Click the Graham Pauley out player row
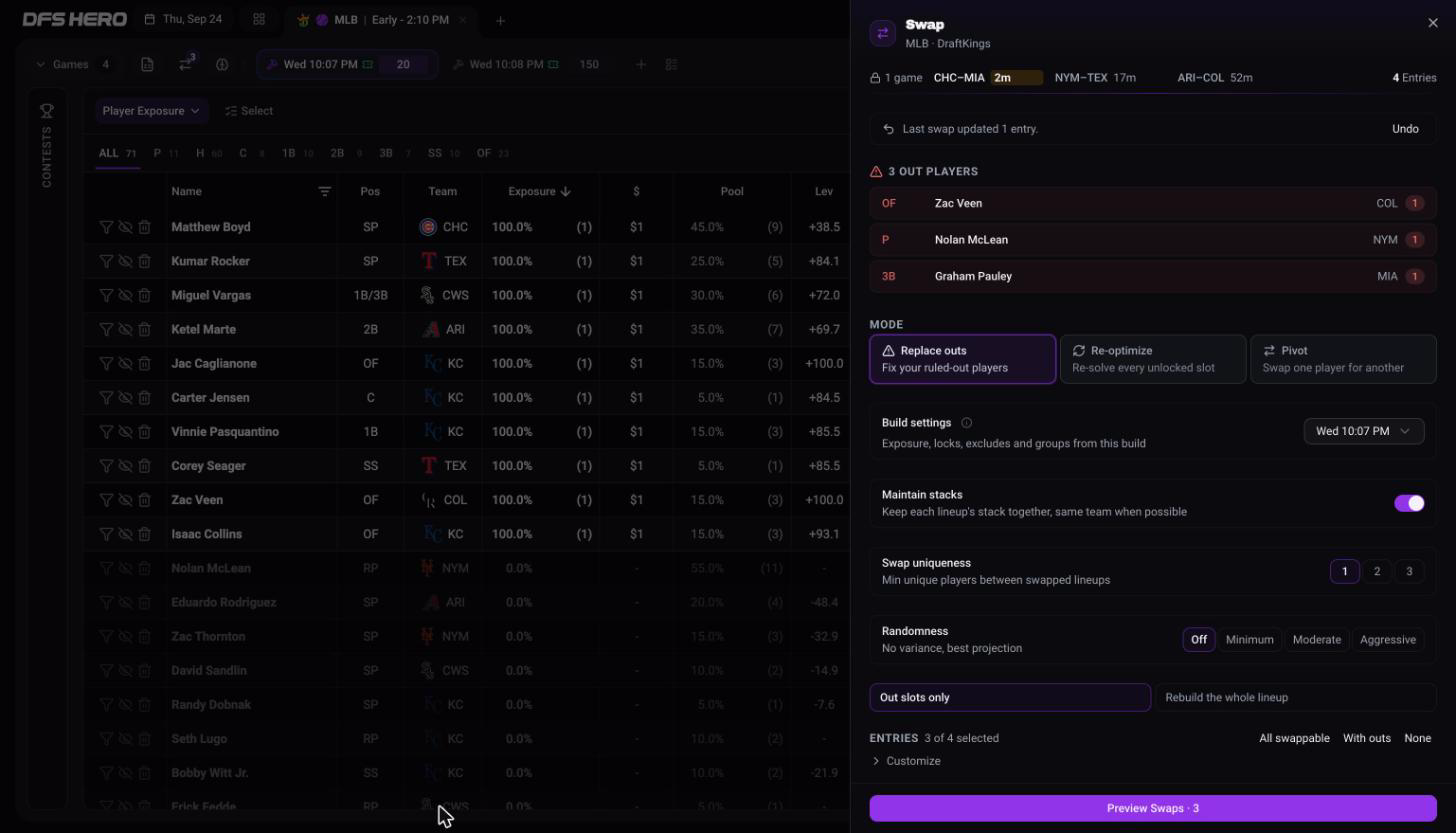Image resolution: width=1456 pixels, height=833 pixels. point(1153,276)
